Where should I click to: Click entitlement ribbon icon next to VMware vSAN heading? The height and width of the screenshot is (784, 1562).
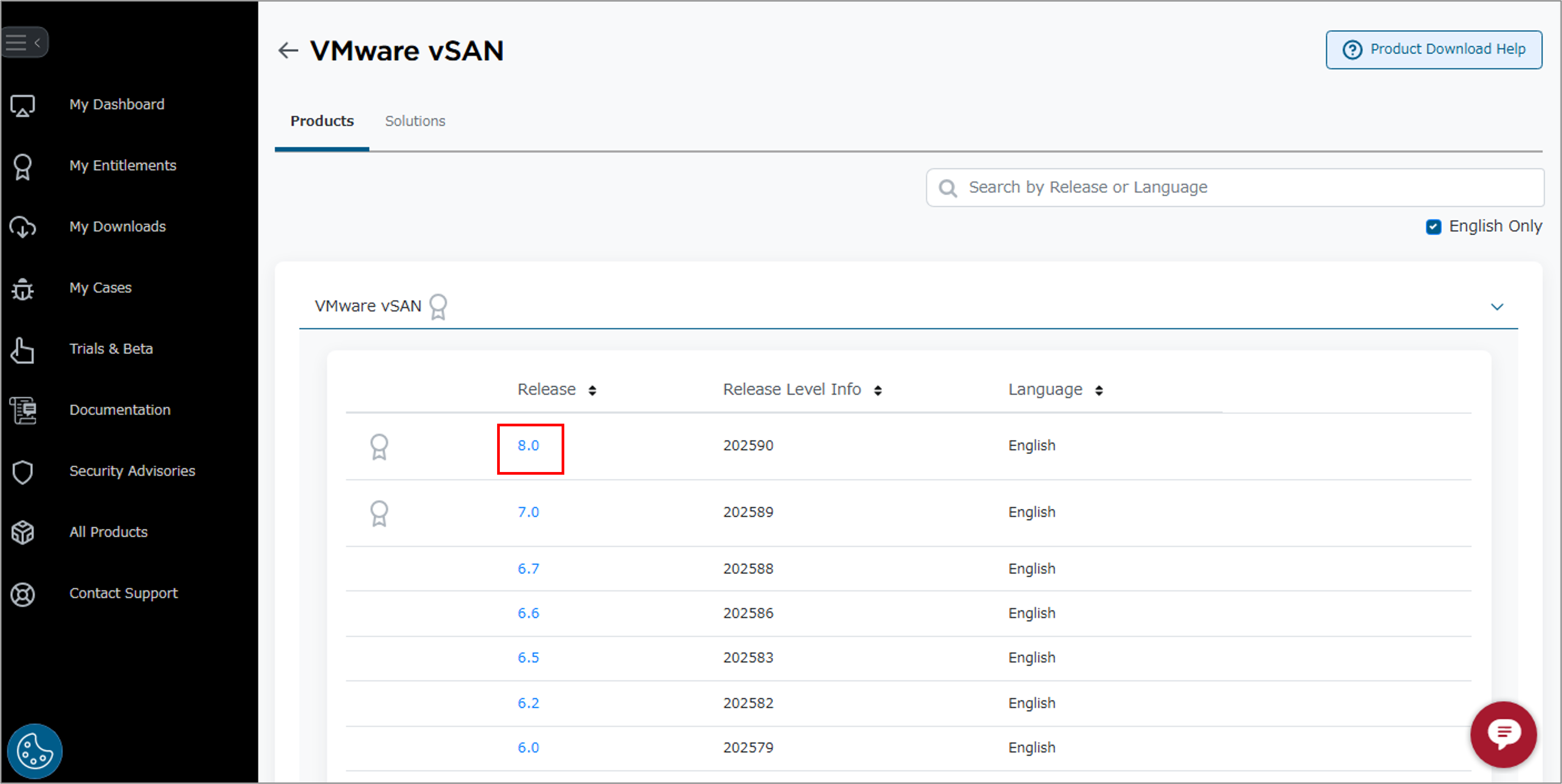[x=438, y=307]
